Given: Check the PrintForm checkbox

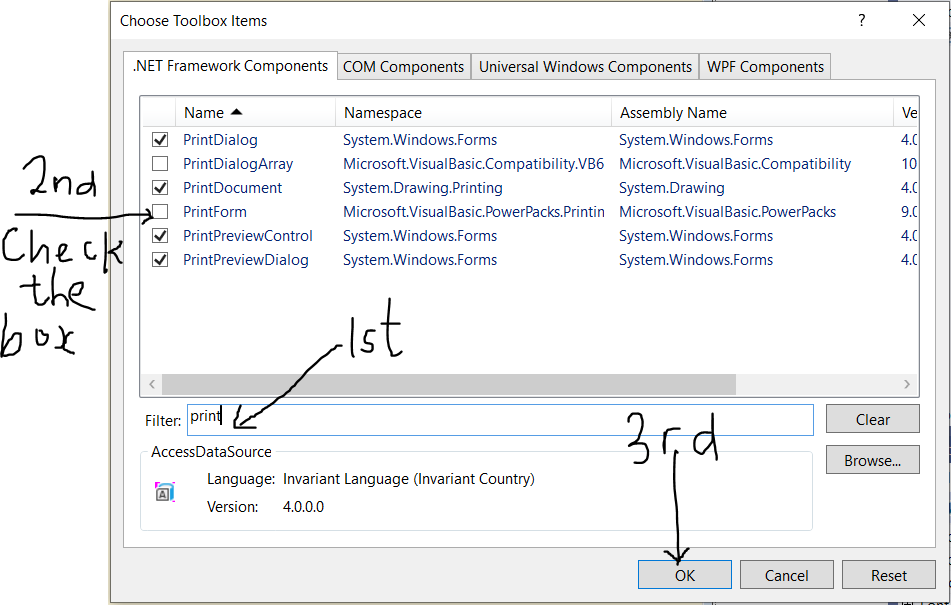Looking at the screenshot, I should click(x=160, y=212).
